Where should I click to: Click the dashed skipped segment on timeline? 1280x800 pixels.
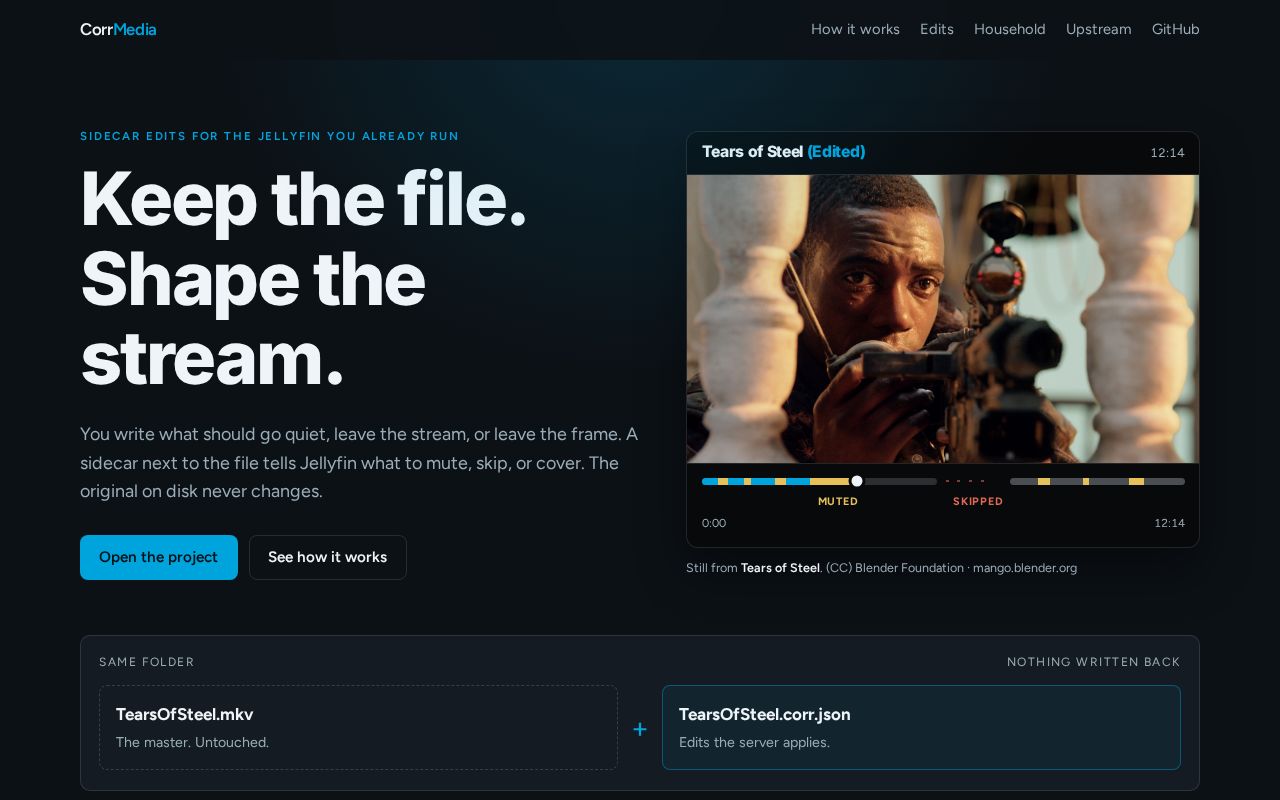pyautogui.click(x=966, y=481)
